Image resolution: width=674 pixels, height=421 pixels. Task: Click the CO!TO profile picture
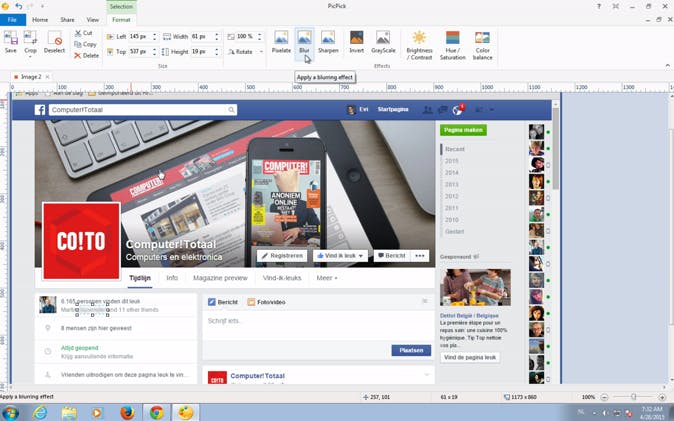[x=81, y=241]
